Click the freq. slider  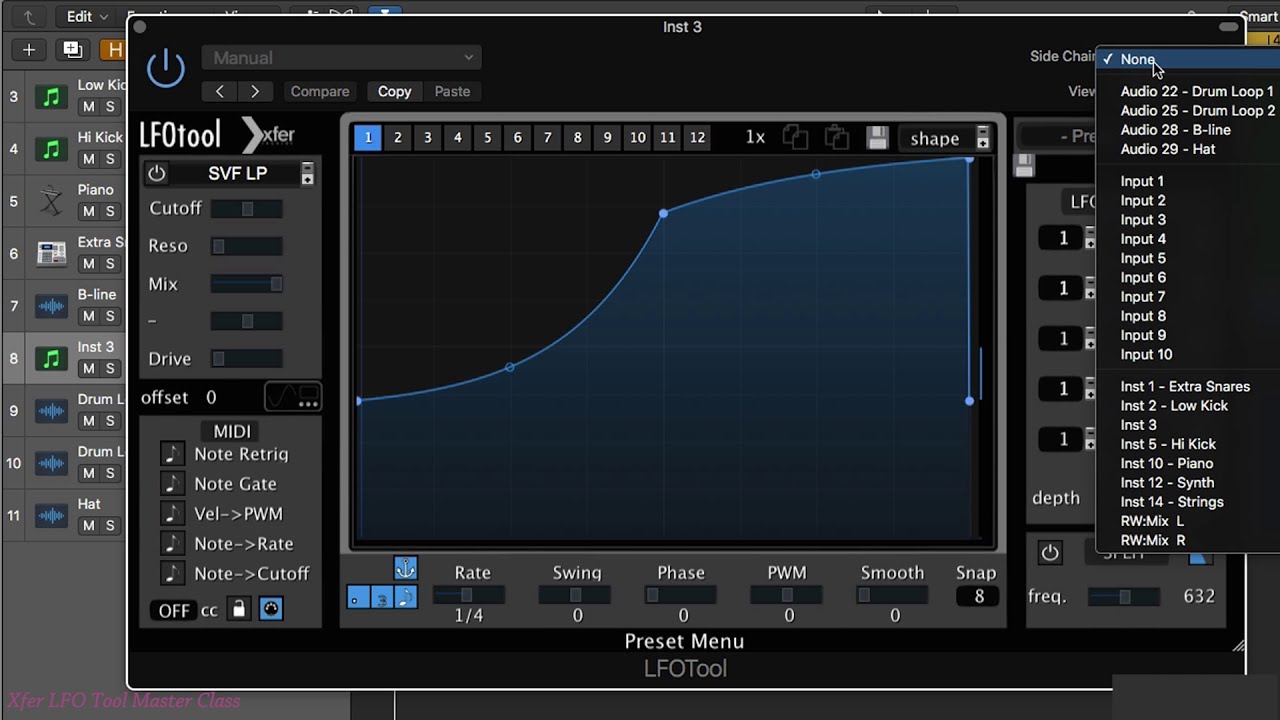tap(1125, 597)
